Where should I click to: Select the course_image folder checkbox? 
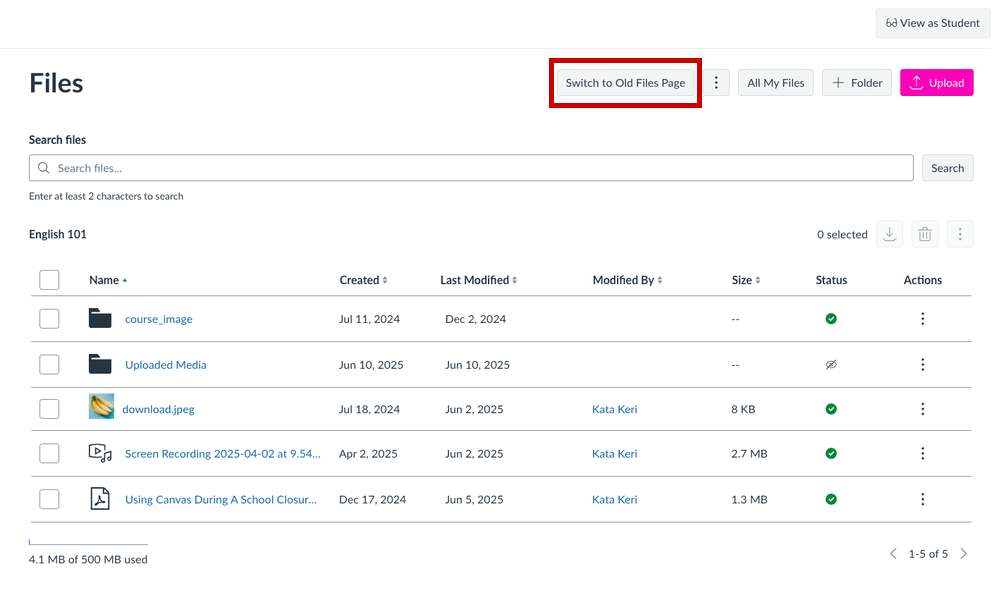pyautogui.click(x=49, y=319)
